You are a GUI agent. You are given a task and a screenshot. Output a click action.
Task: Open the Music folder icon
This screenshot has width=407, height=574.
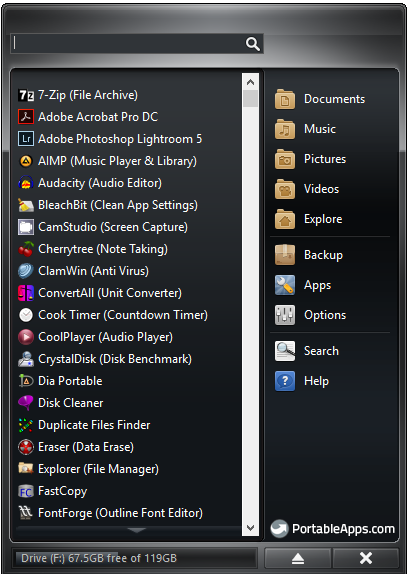[x=285, y=129]
